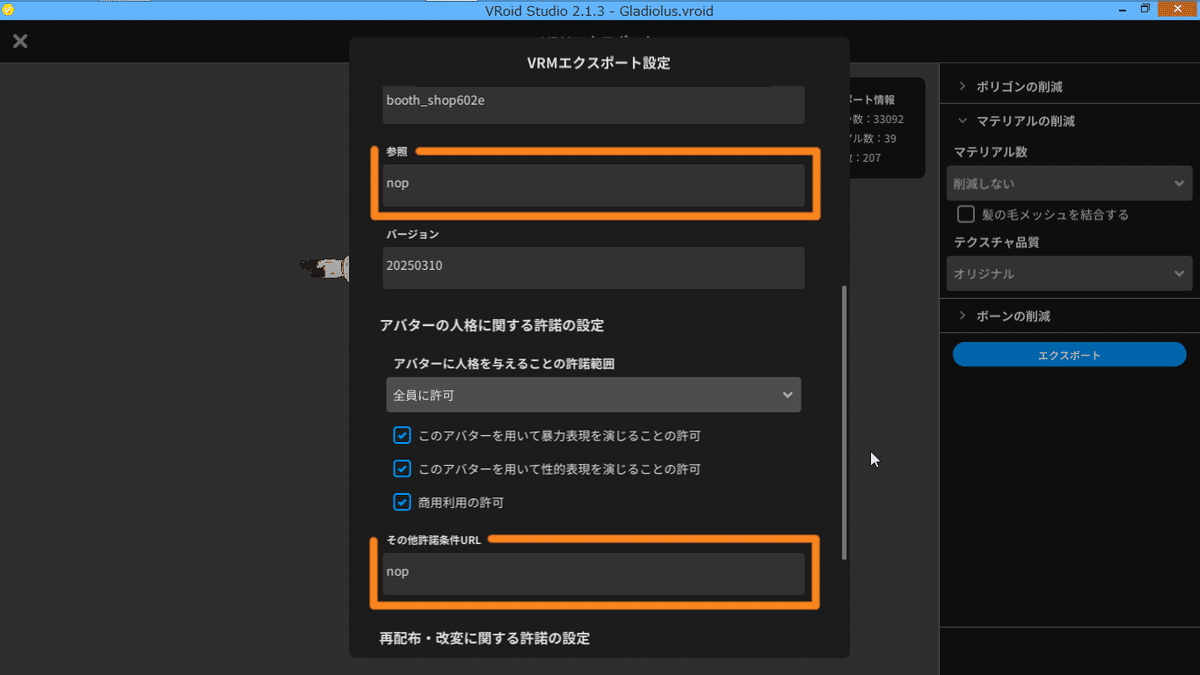Click the その他許諾条件URL text field

point(593,571)
